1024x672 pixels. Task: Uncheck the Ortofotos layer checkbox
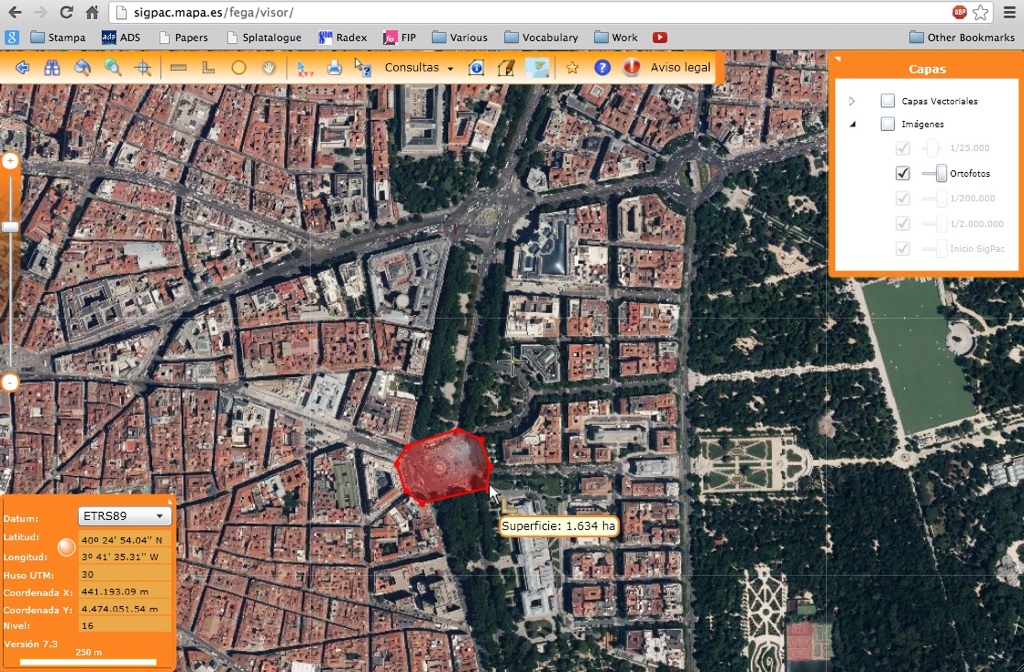(903, 173)
